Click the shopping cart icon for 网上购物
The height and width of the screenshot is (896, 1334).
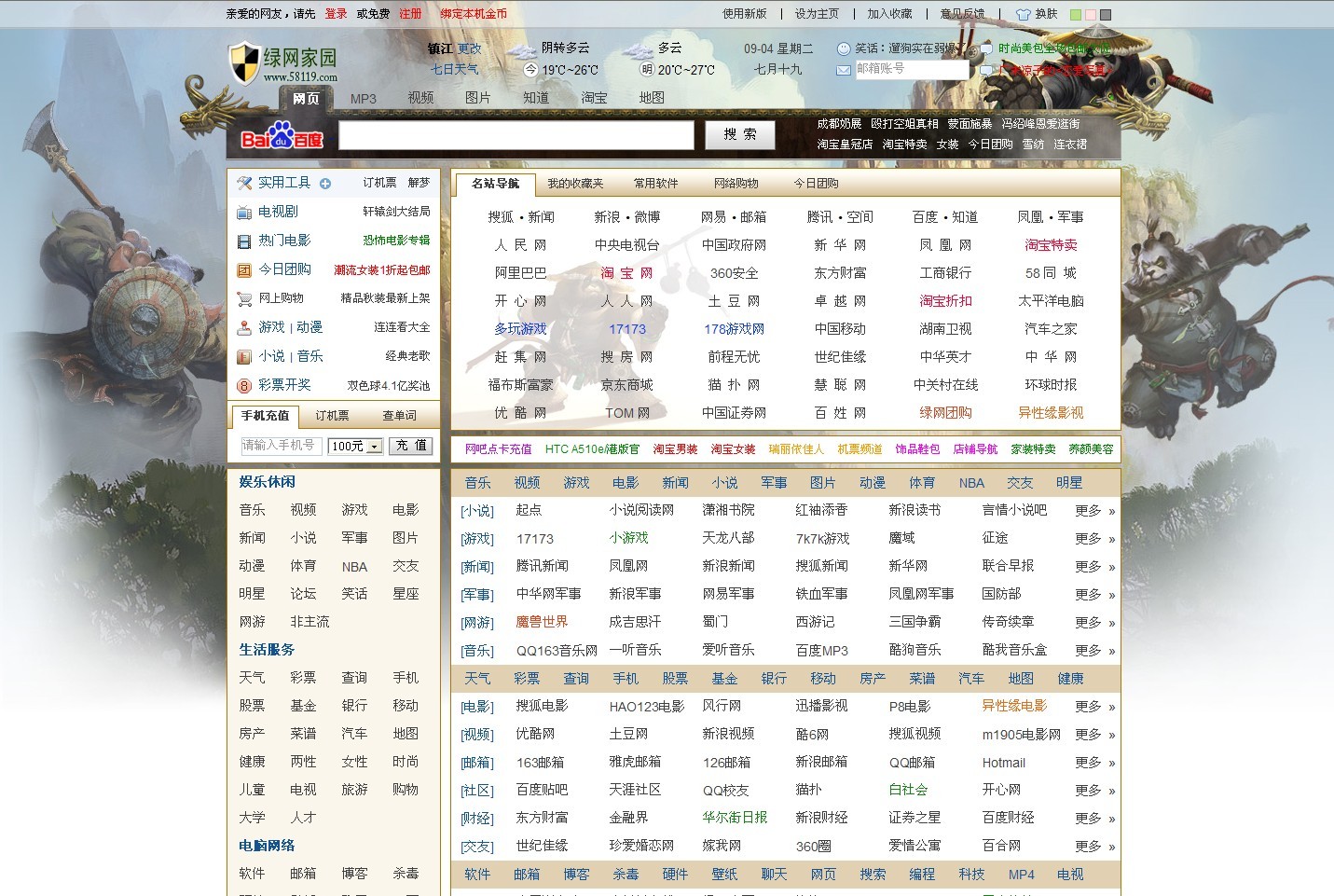point(244,299)
